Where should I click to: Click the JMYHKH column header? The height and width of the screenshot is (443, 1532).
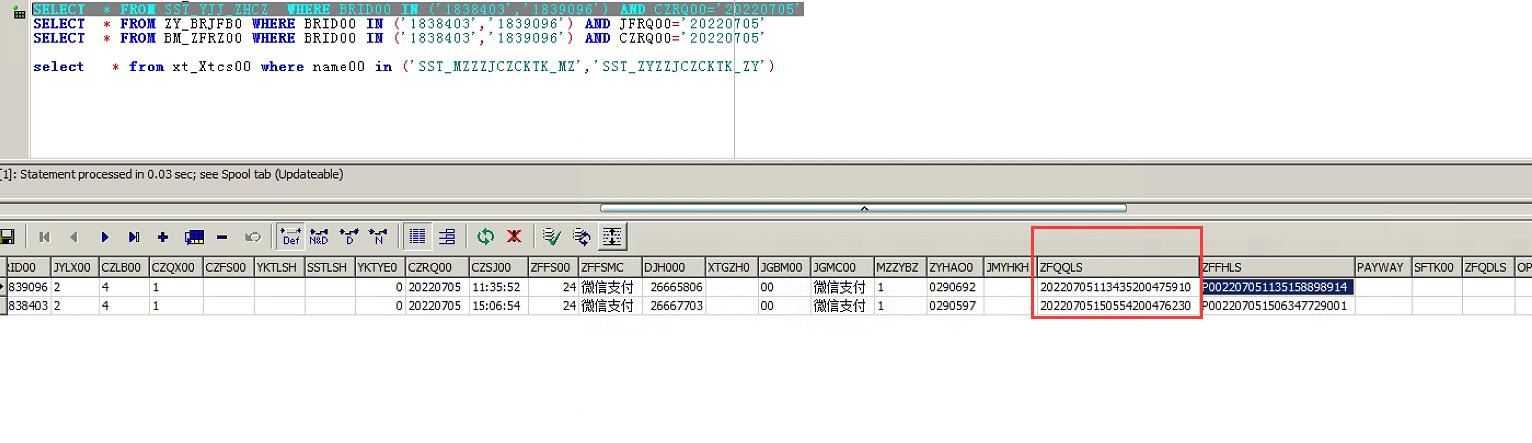coord(1009,268)
